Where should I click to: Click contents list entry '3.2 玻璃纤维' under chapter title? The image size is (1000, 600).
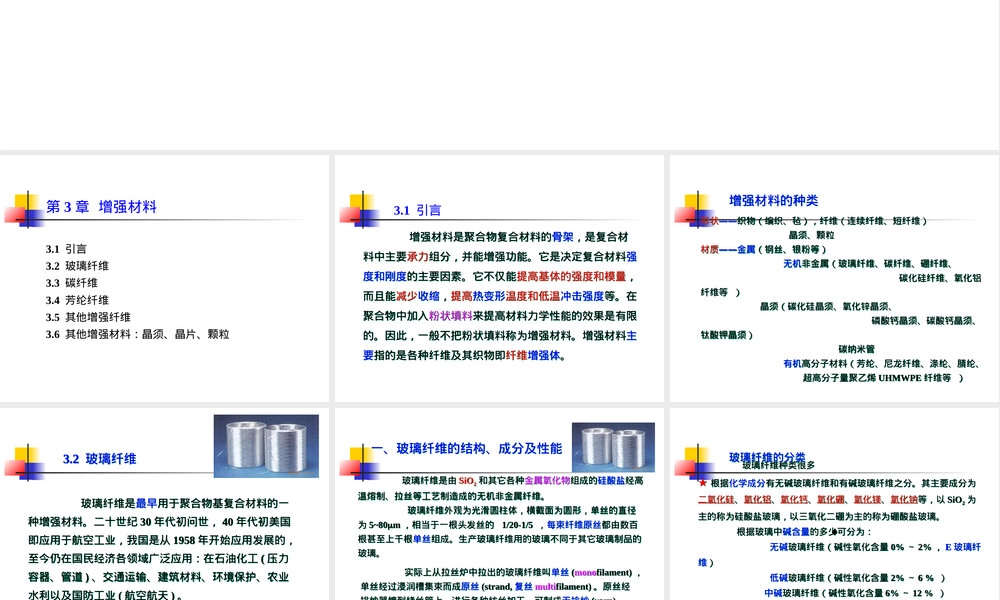pos(77,266)
